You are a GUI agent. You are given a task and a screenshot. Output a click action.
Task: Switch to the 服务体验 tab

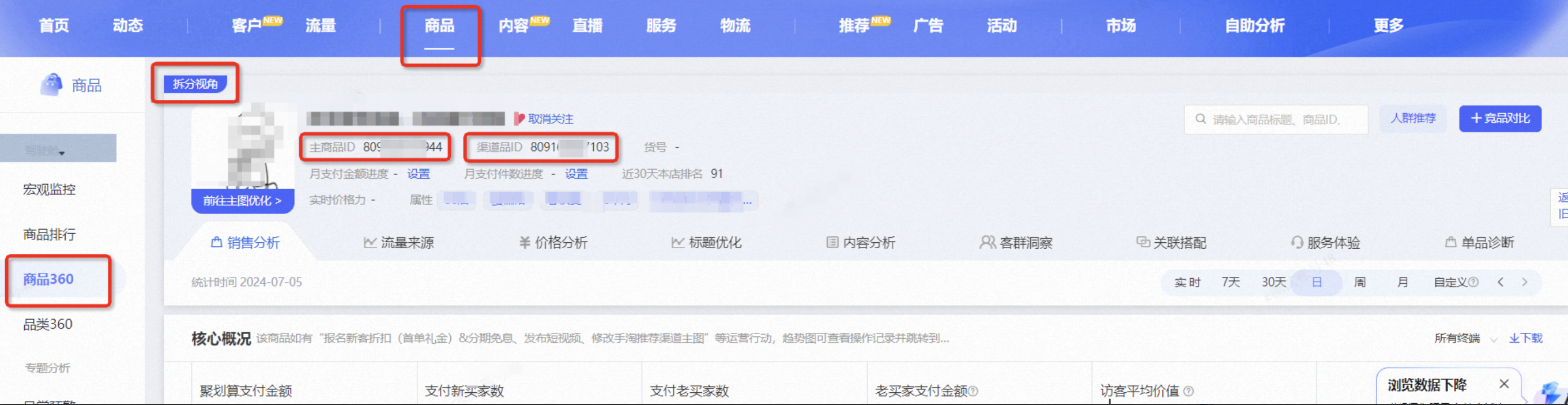(1325, 242)
